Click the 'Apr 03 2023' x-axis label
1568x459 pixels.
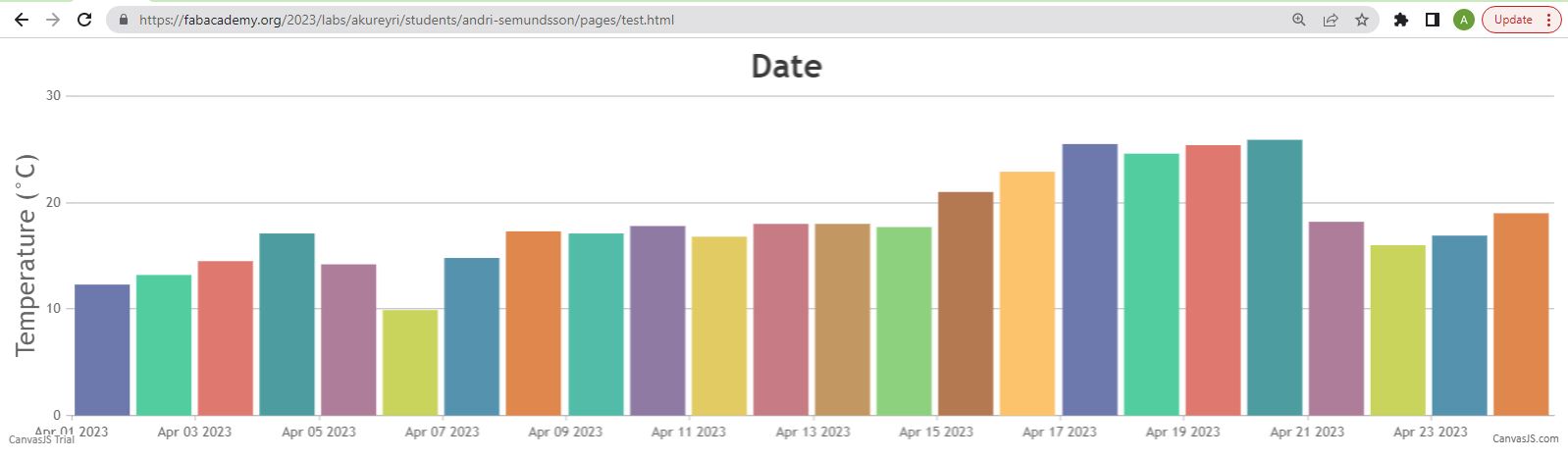point(194,432)
